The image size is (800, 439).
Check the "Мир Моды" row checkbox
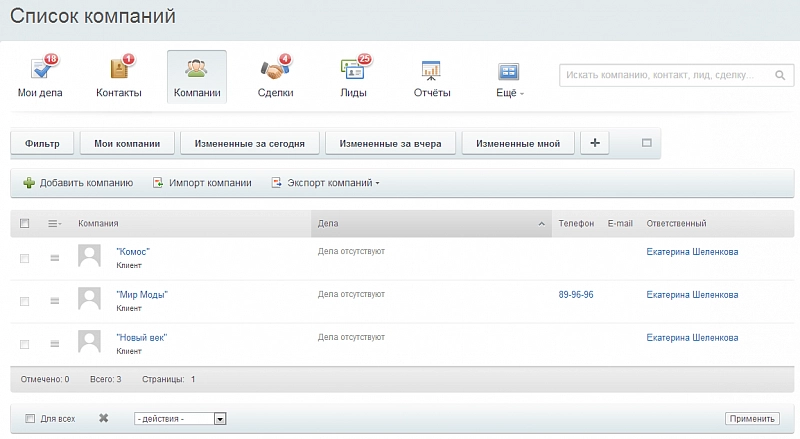(24, 301)
